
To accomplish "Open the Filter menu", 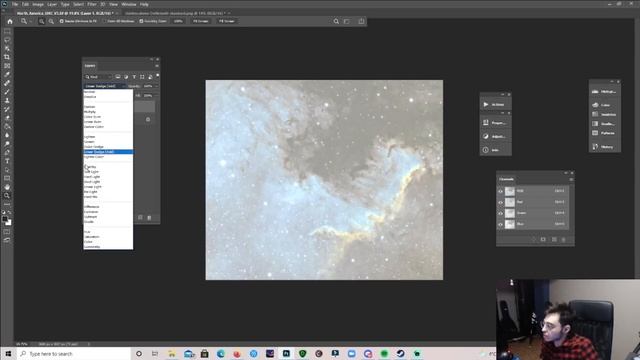I will click(92, 4).
